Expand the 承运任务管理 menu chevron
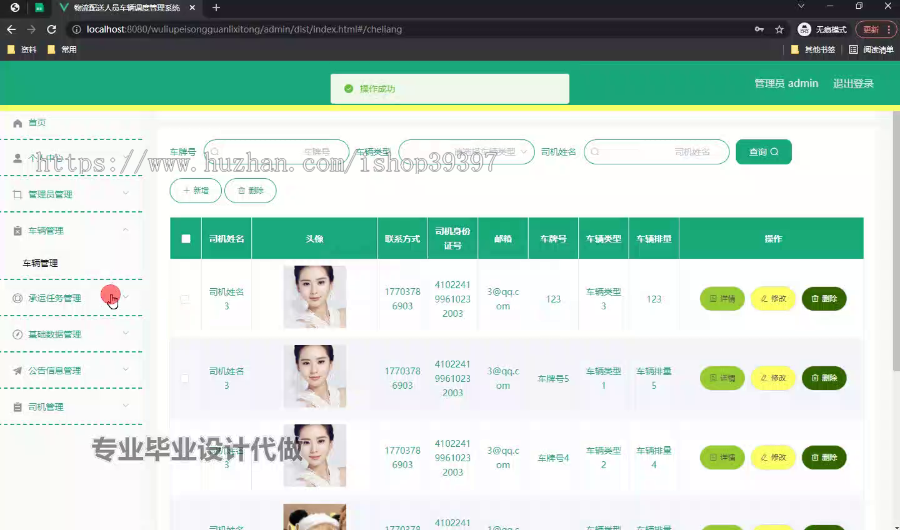 [126, 297]
